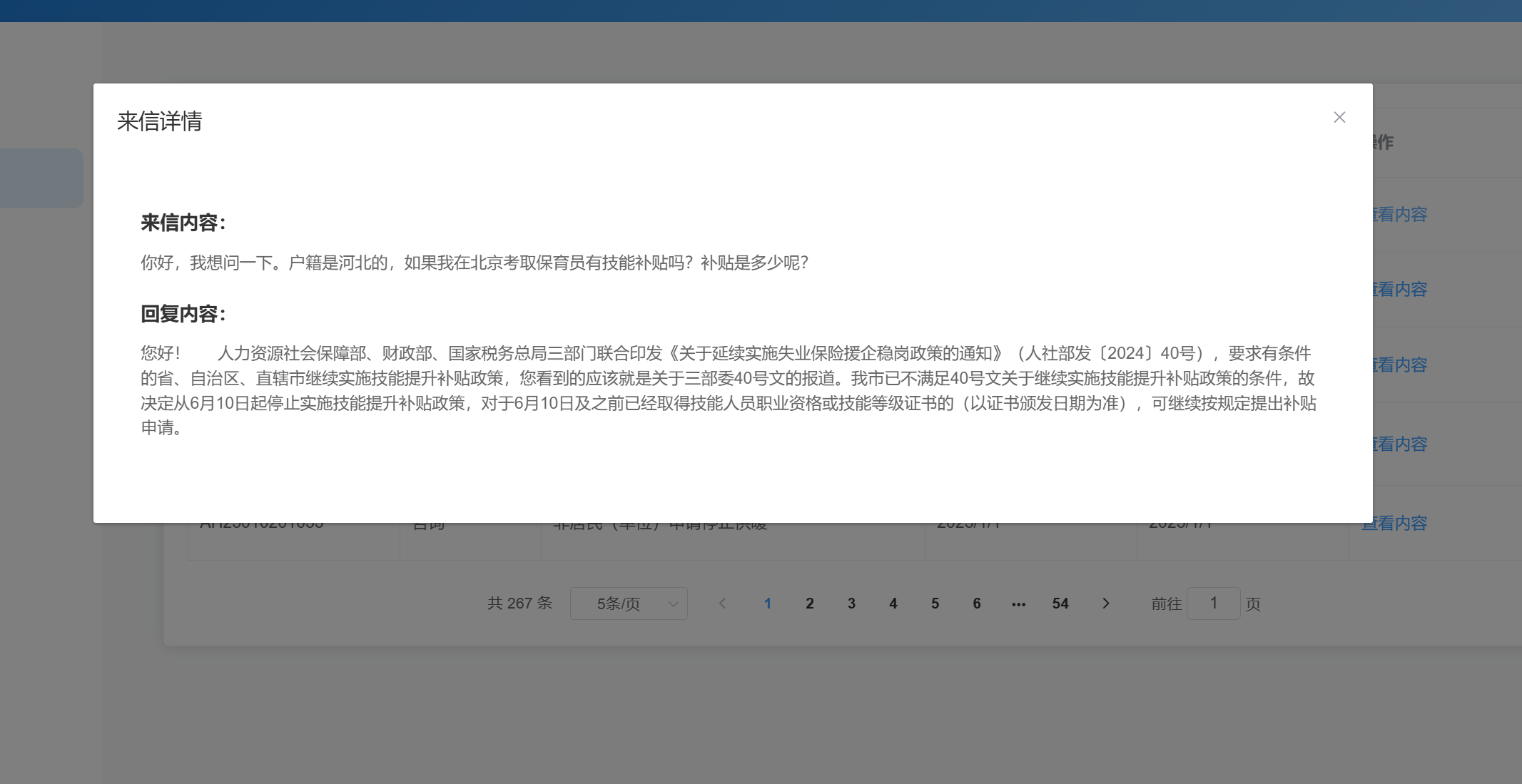The image size is (1522, 784).
Task: Click the highlighted sidebar menu item
Action: pyautogui.click(x=41, y=178)
